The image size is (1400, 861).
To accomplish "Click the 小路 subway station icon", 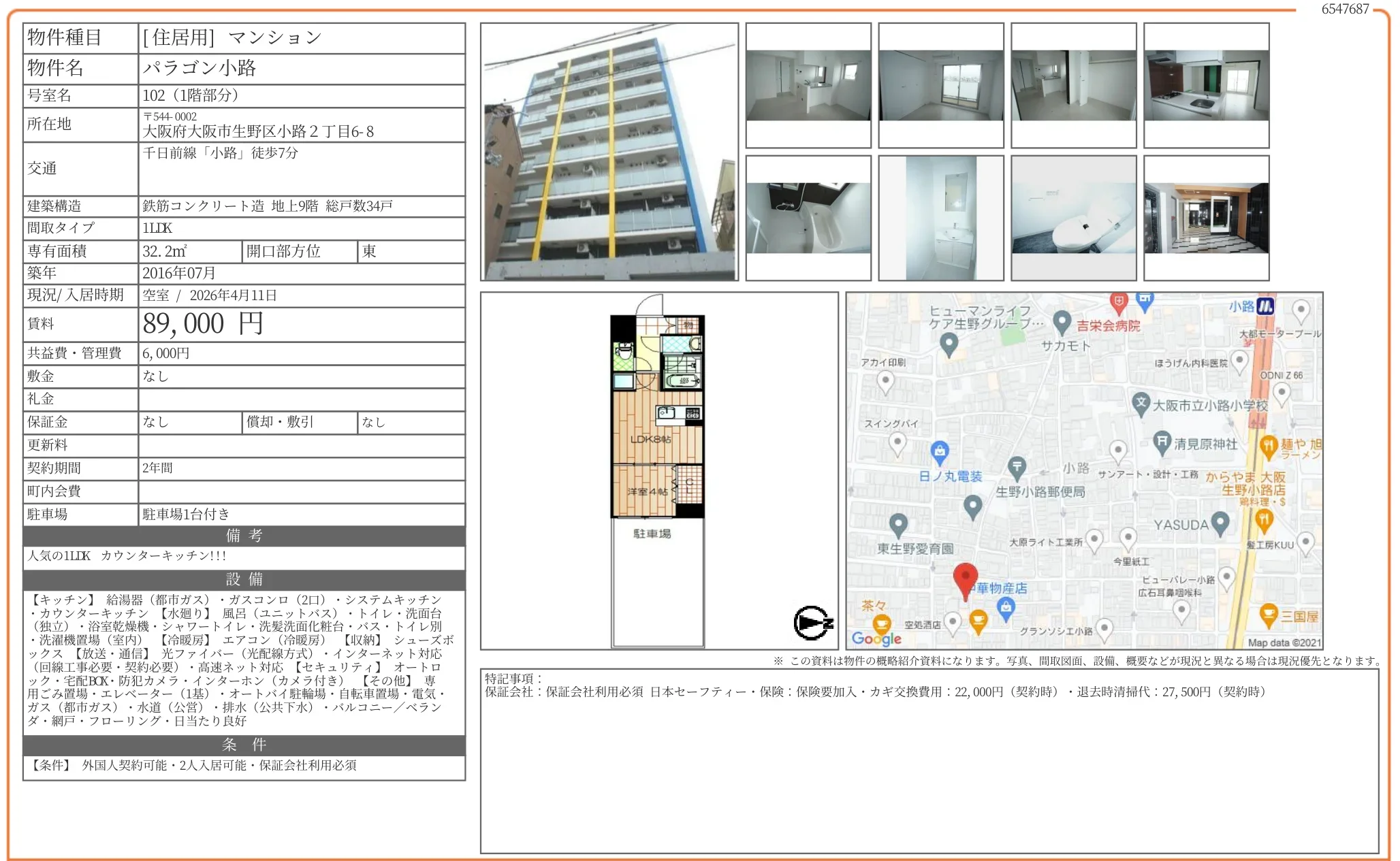I will [x=1265, y=306].
